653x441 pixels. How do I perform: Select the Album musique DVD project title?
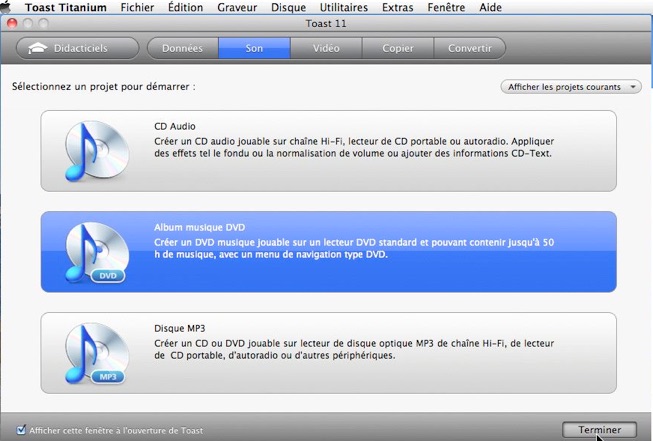tap(199, 227)
